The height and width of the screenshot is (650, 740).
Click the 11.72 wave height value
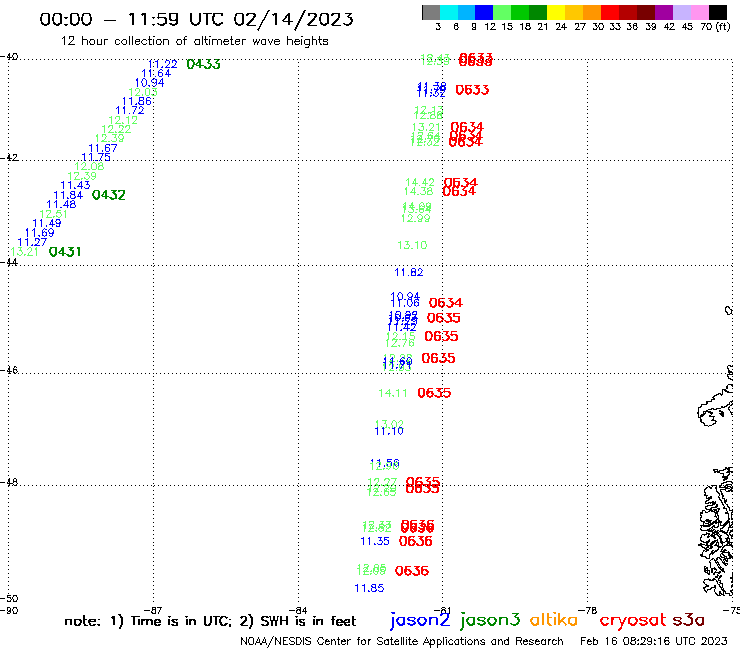point(130,110)
